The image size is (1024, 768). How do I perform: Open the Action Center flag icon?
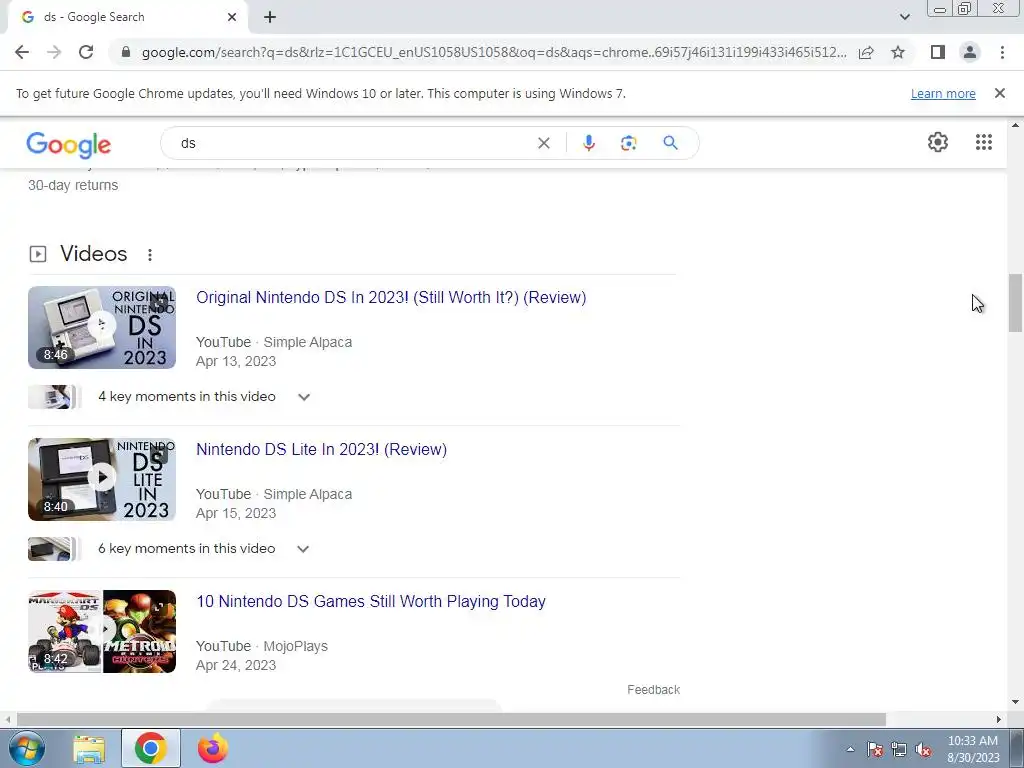(x=875, y=749)
